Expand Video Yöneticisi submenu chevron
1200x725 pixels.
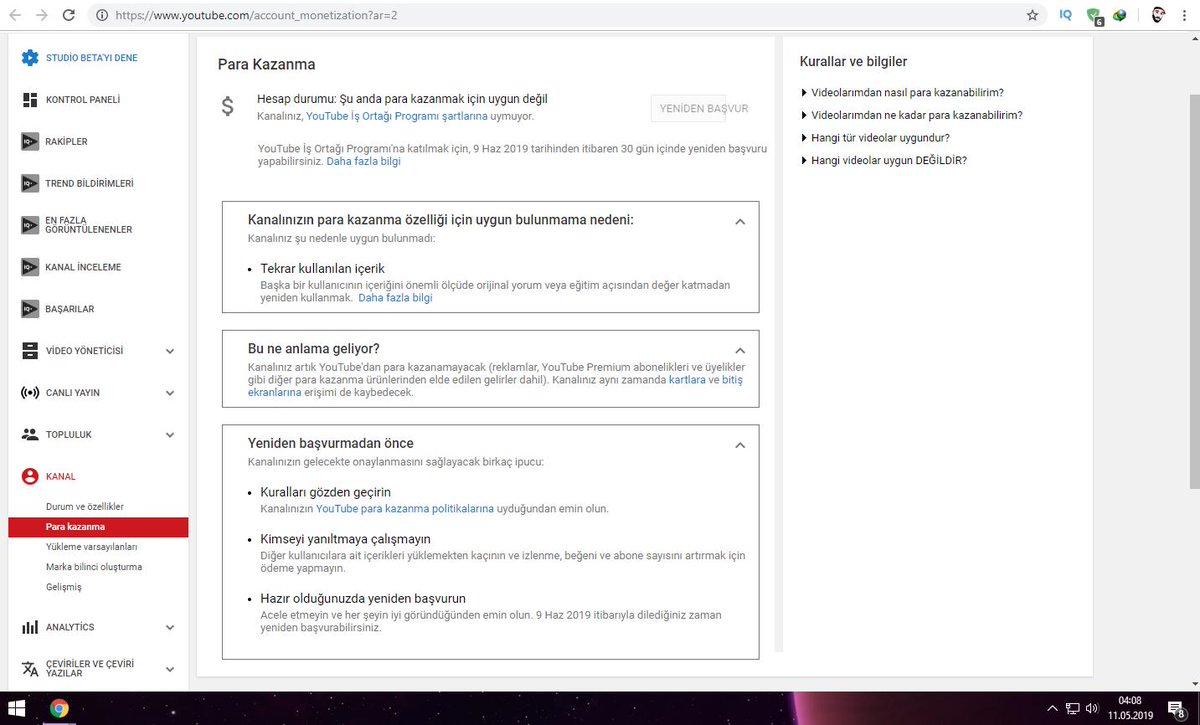pos(170,351)
